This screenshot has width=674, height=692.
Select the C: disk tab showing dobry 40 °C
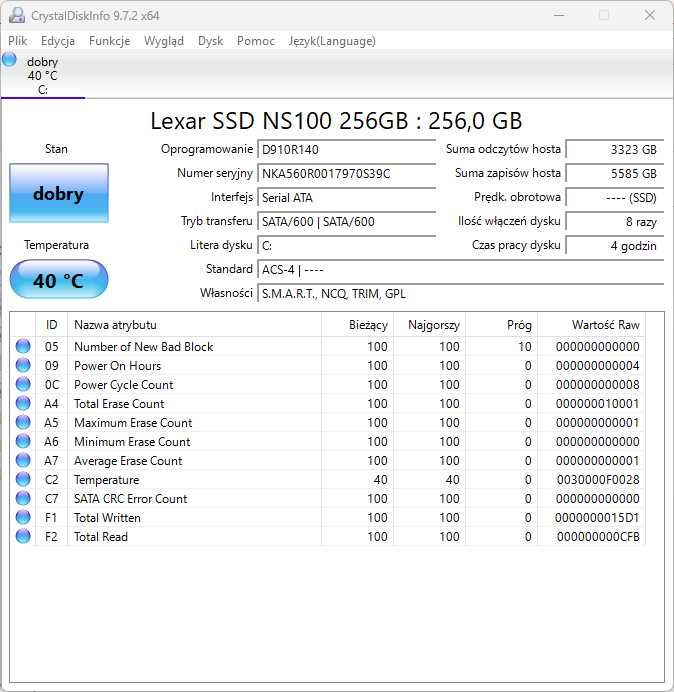tap(43, 75)
